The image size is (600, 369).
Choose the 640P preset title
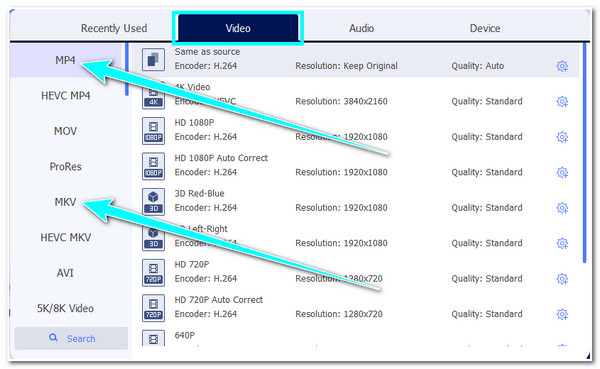[x=185, y=335]
